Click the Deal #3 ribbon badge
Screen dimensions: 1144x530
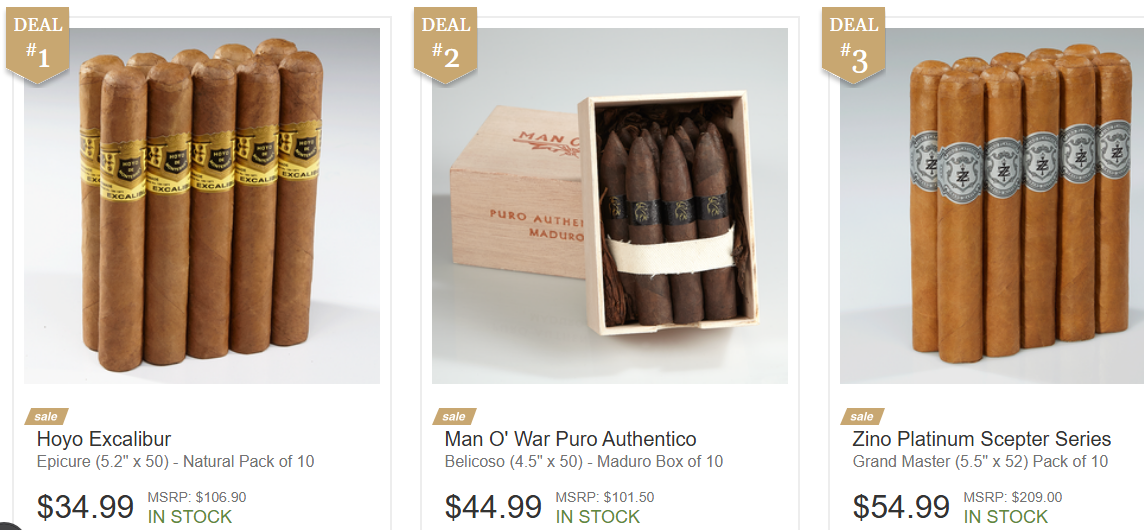click(x=854, y=44)
